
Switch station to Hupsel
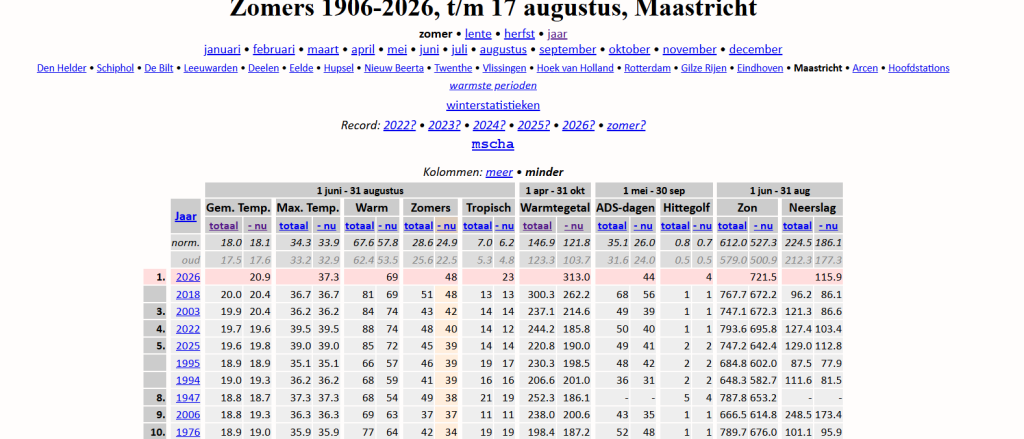click(339, 68)
